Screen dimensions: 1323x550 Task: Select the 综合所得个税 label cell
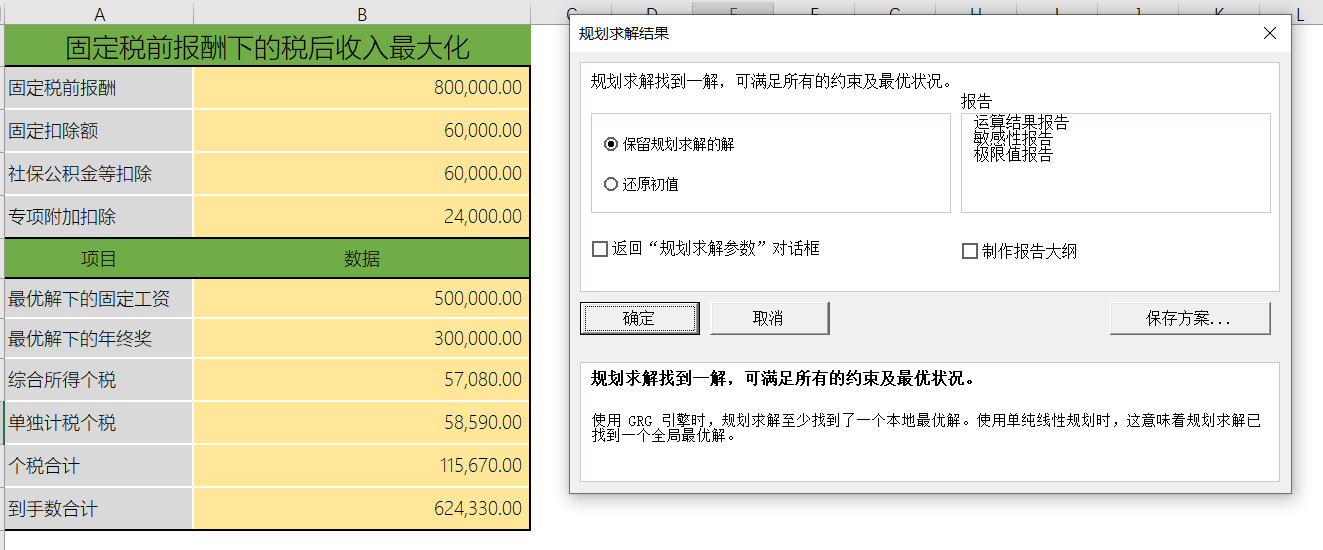tap(99, 380)
